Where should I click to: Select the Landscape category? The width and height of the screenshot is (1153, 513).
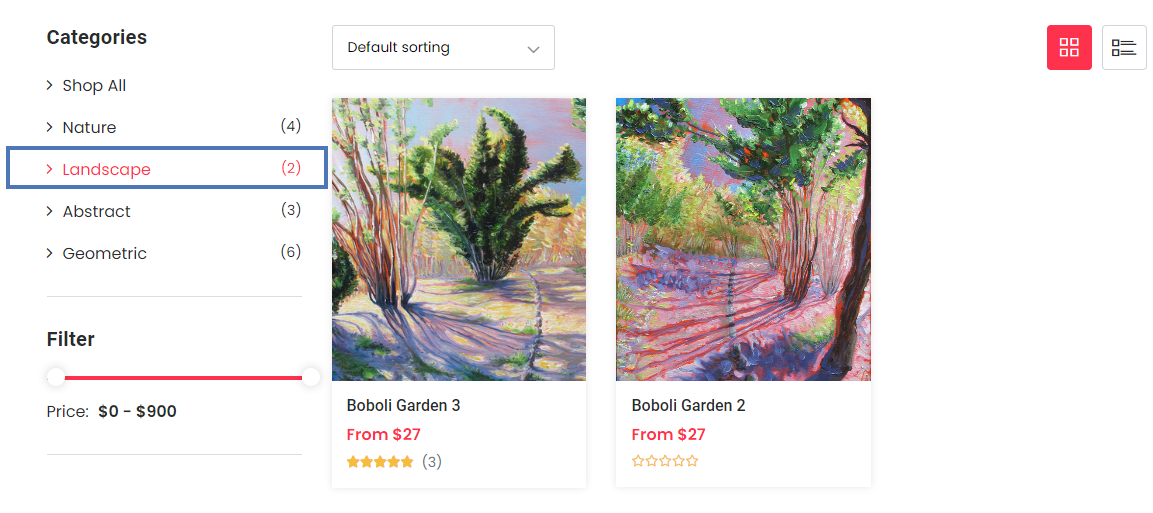tap(106, 170)
